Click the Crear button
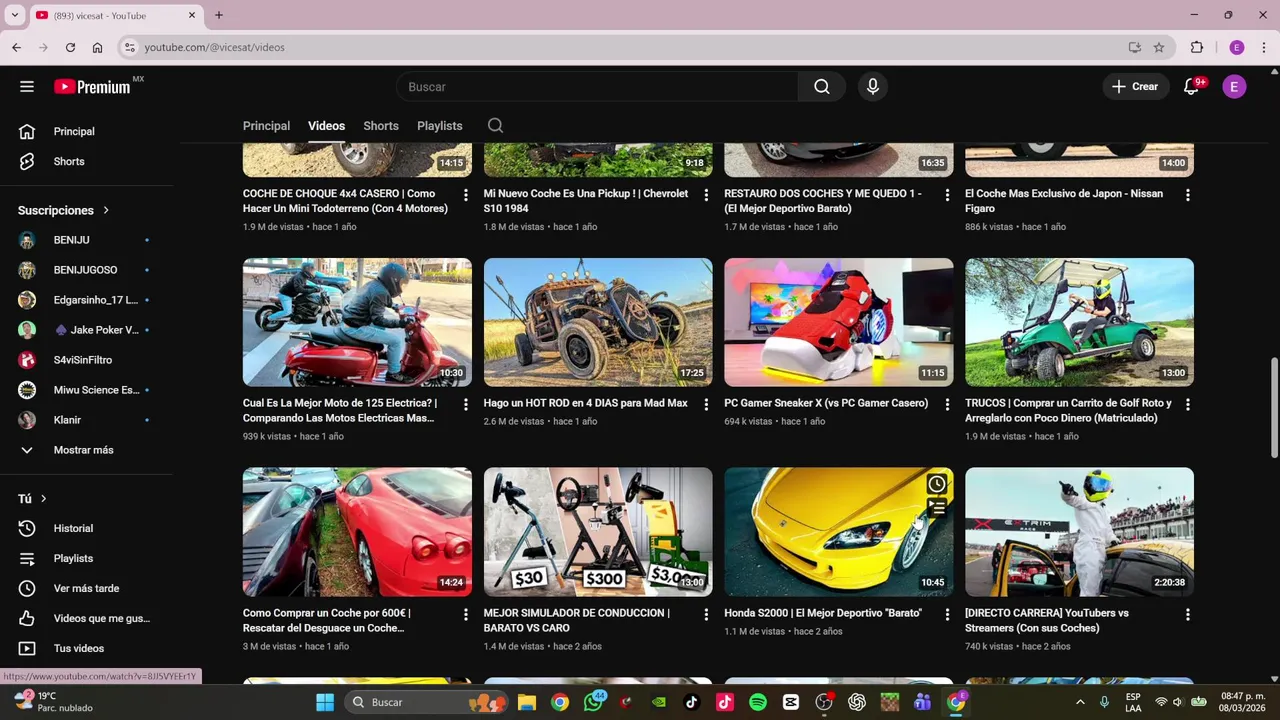Image resolution: width=1280 pixels, height=720 pixels. click(1135, 87)
